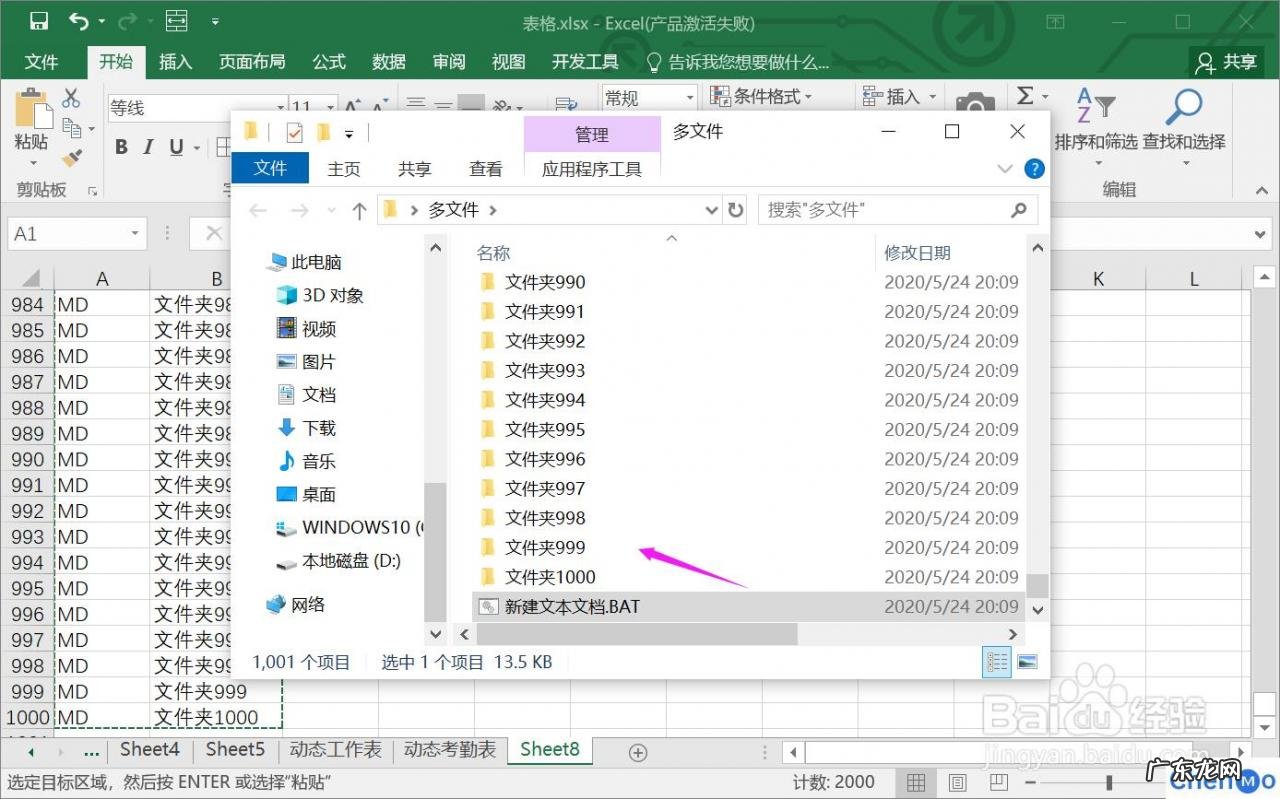Screen dimensions: 1280x799
Task: Click the 共享 button in Excel
Action: coord(1225,61)
